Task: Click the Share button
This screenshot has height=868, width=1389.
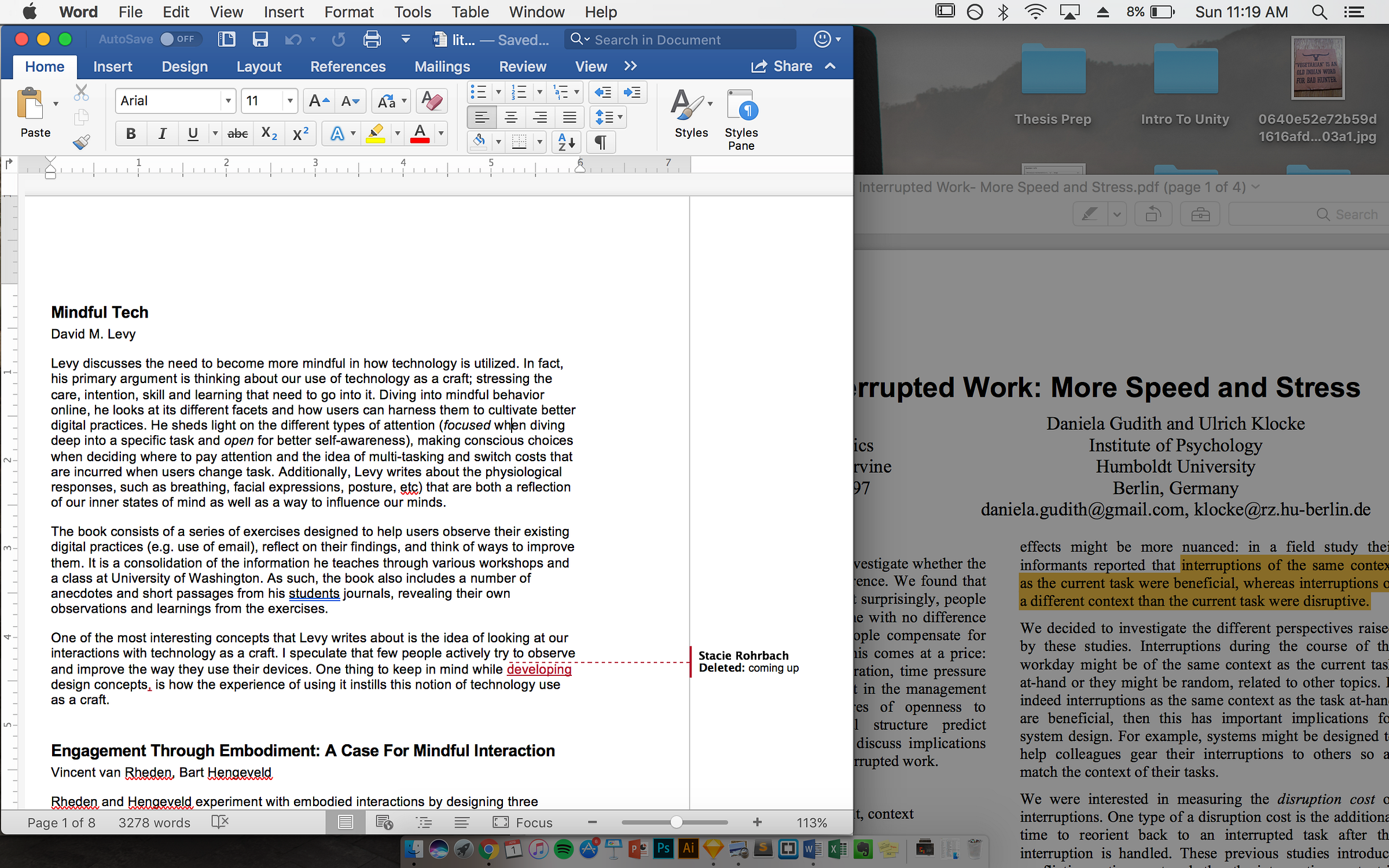Action: point(782,67)
